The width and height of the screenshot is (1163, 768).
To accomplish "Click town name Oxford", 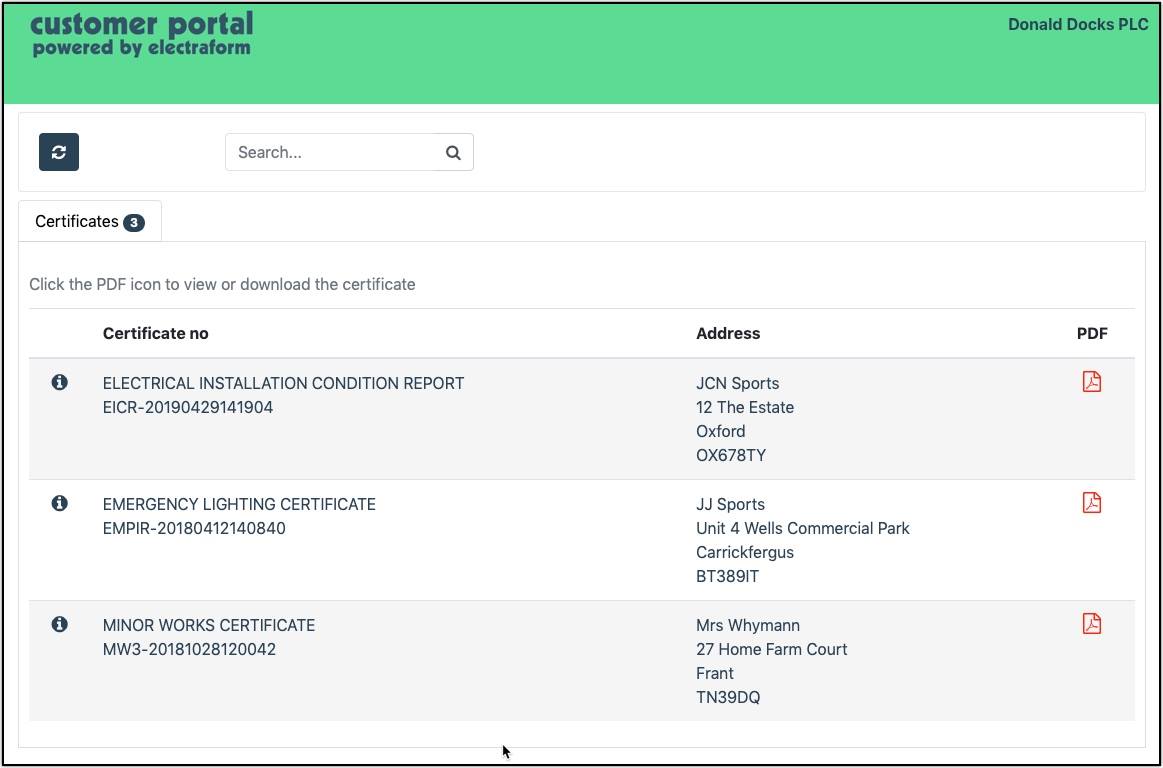I will pyautogui.click(x=721, y=432).
